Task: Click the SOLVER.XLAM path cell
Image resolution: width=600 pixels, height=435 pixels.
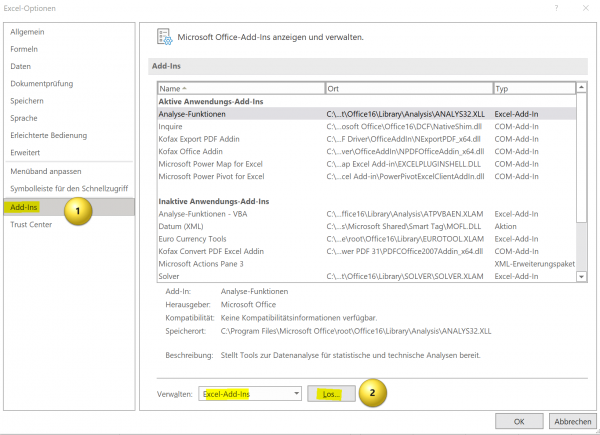Action: pyautogui.click(x=405, y=276)
